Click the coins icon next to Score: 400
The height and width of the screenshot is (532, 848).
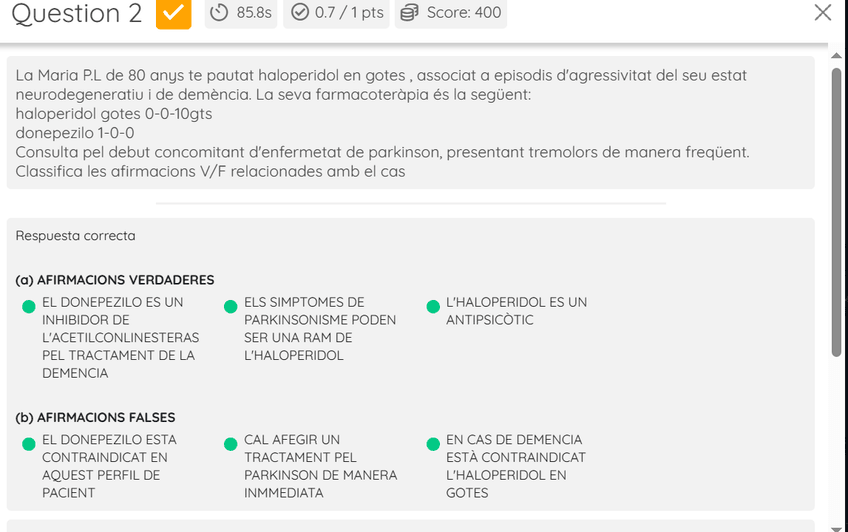coord(408,13)
